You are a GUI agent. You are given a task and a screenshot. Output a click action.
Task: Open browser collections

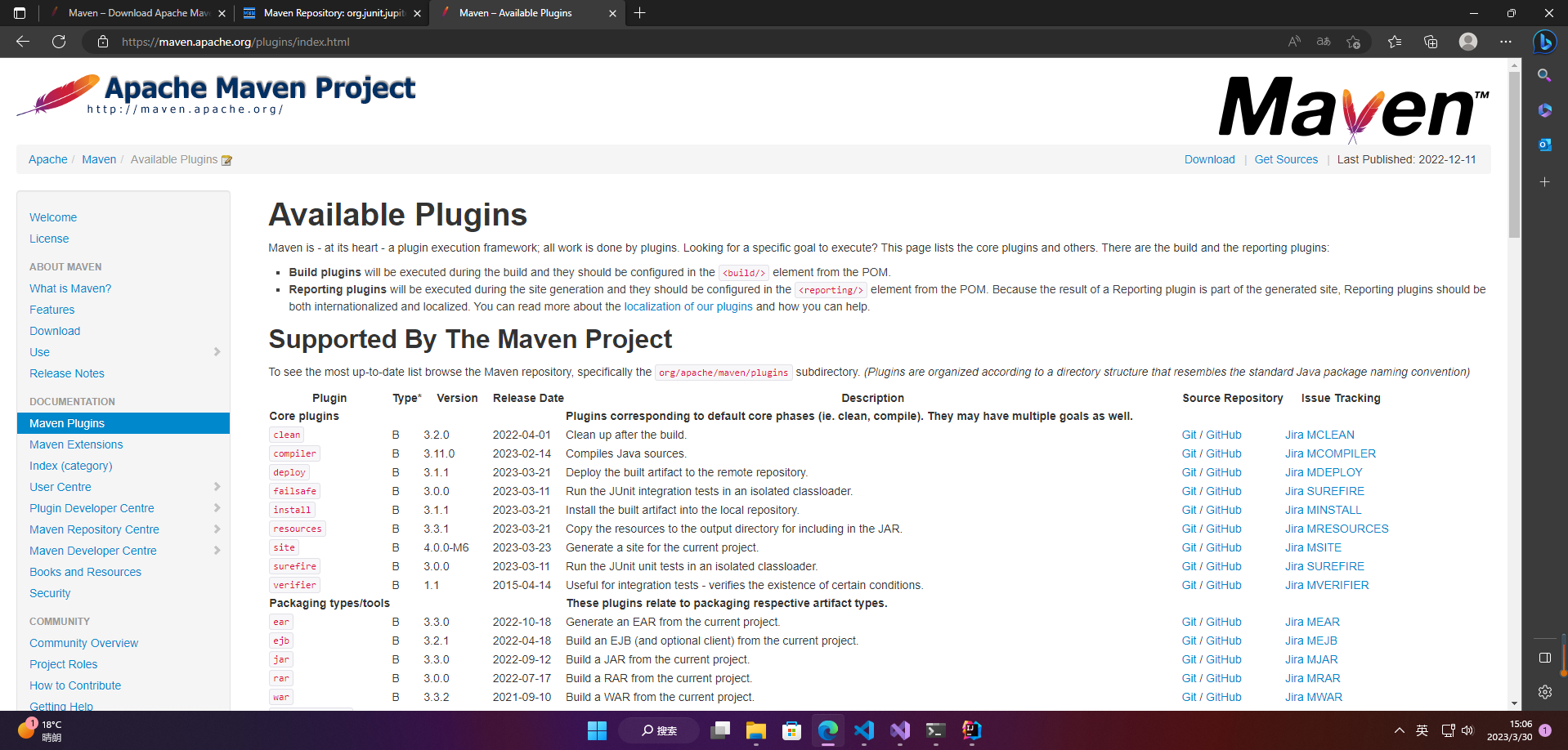click(x=1431, y=42)
